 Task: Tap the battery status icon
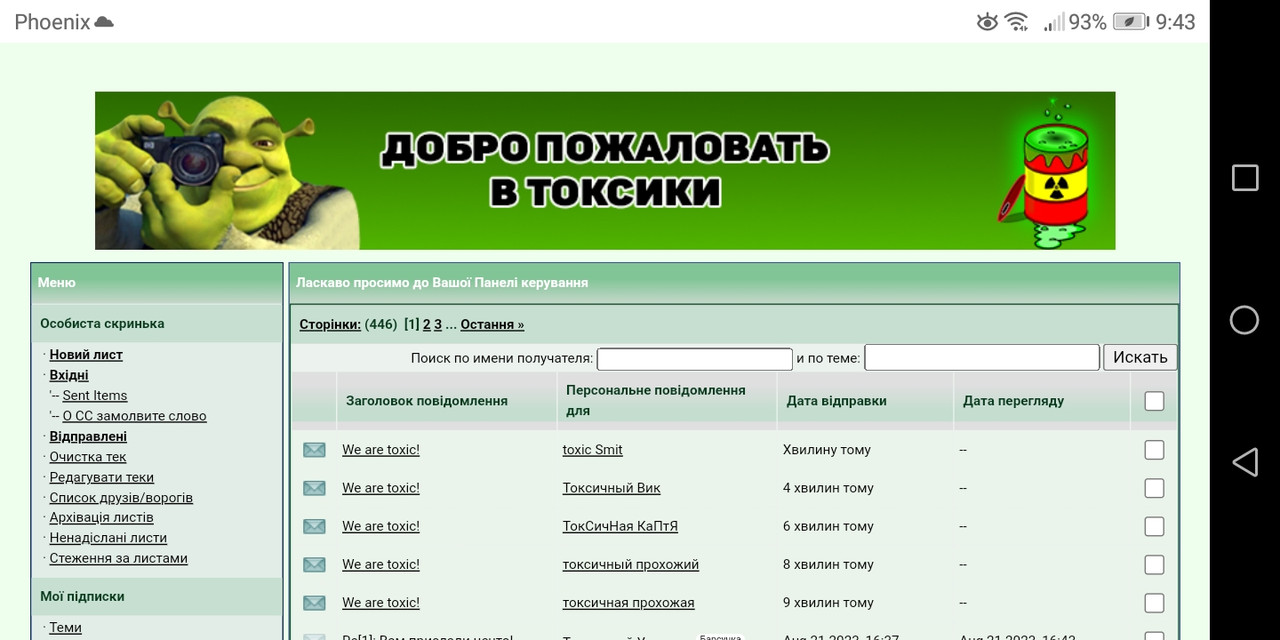point(1131,21)
